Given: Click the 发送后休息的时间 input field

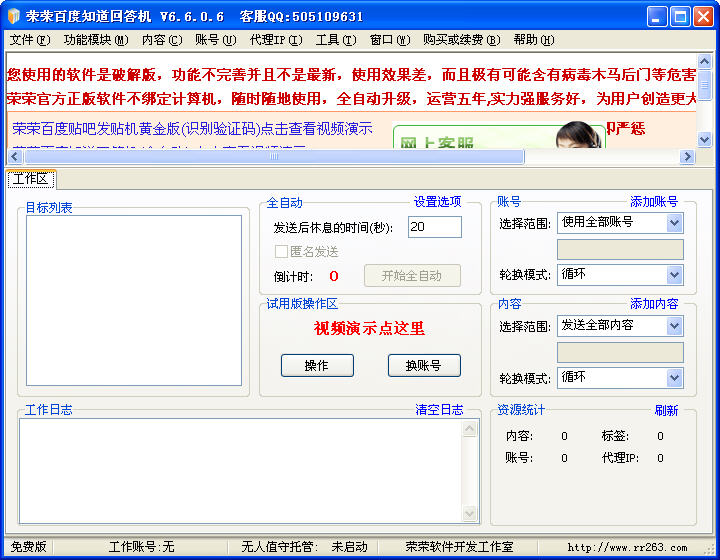Looking at the screenshot, I should click(x=434, y=227).
